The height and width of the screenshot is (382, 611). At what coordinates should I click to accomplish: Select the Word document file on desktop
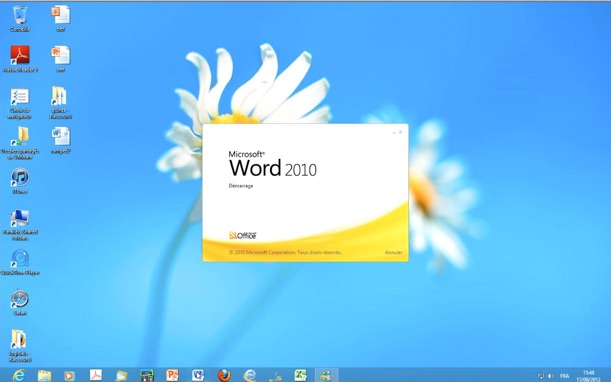coord(61,140)
